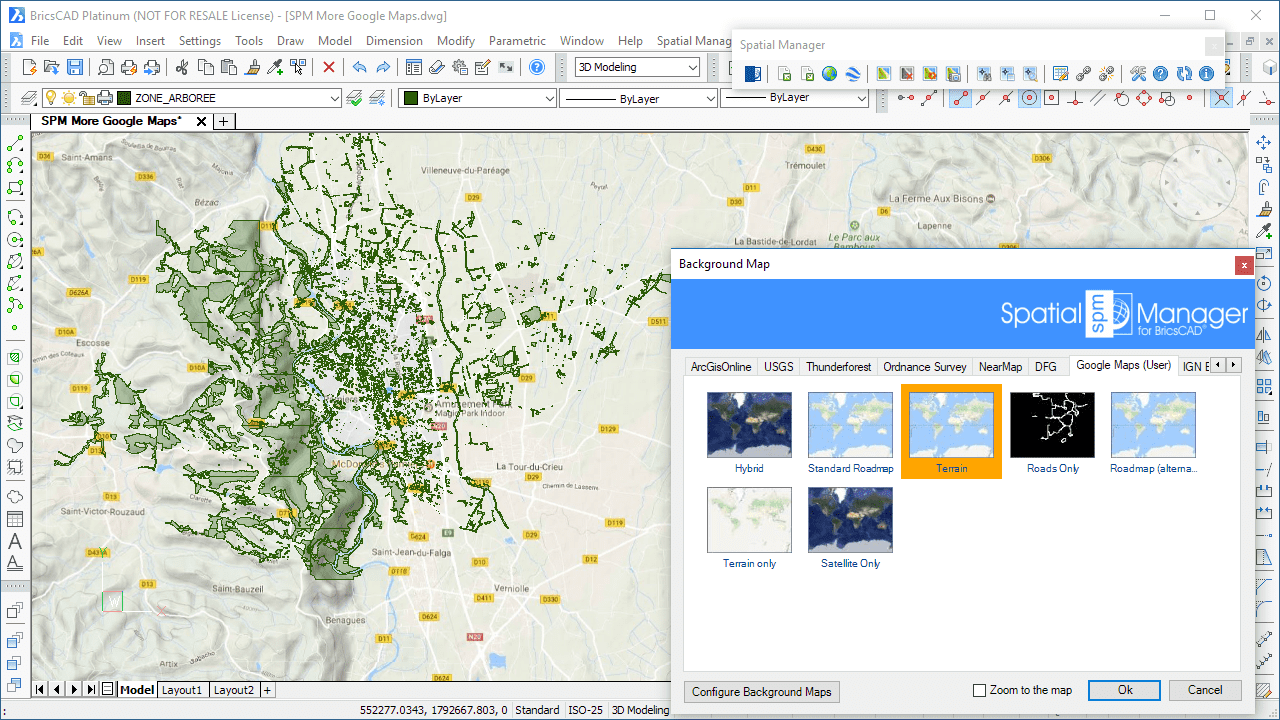Viewport: 1280px width, 720px height.
Task: Switch to the Thunderforest tab
Action: tap(839, 367)
